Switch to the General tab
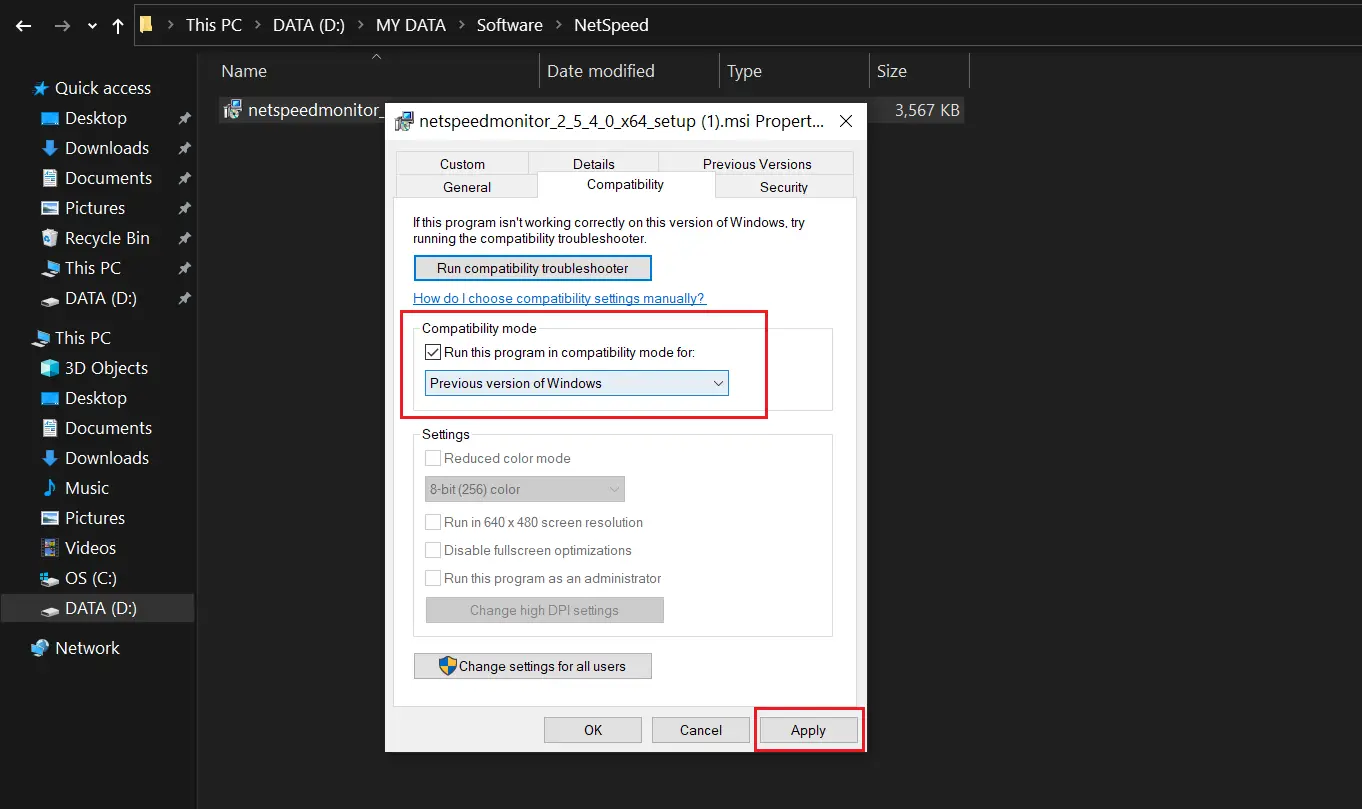1362x809 pixels. click(467, 187)
